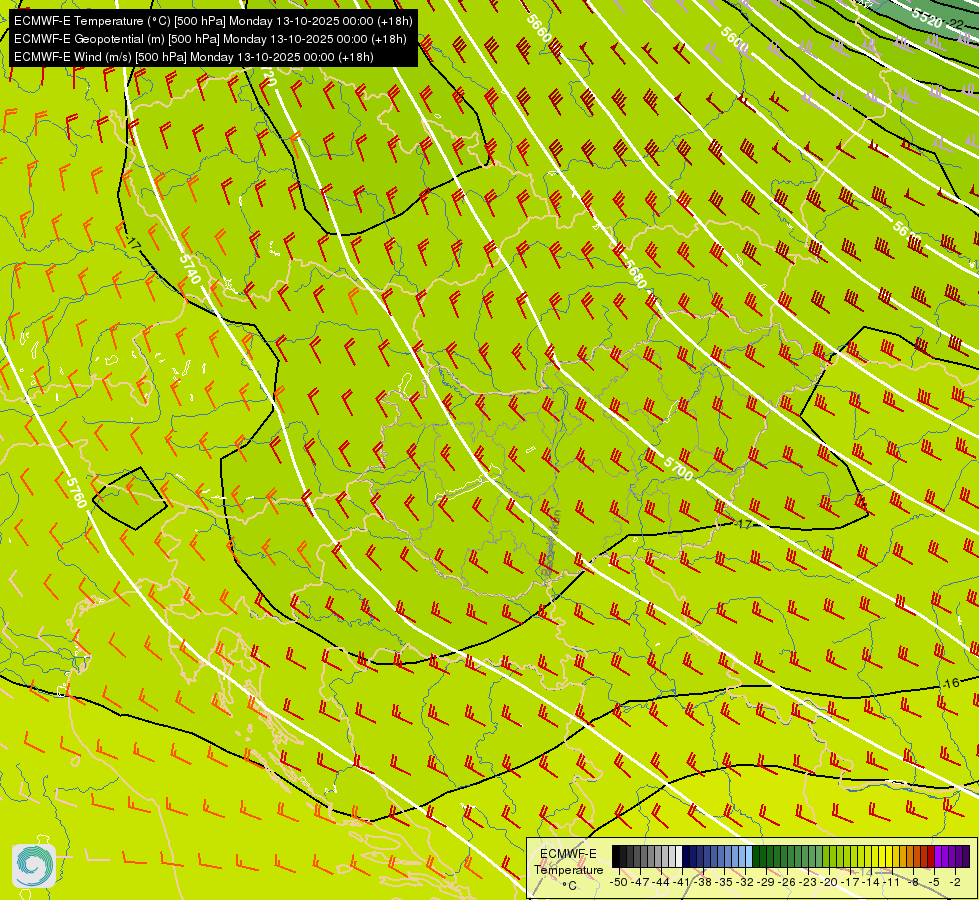Click the red swatch left of -5

pos(932,856)
